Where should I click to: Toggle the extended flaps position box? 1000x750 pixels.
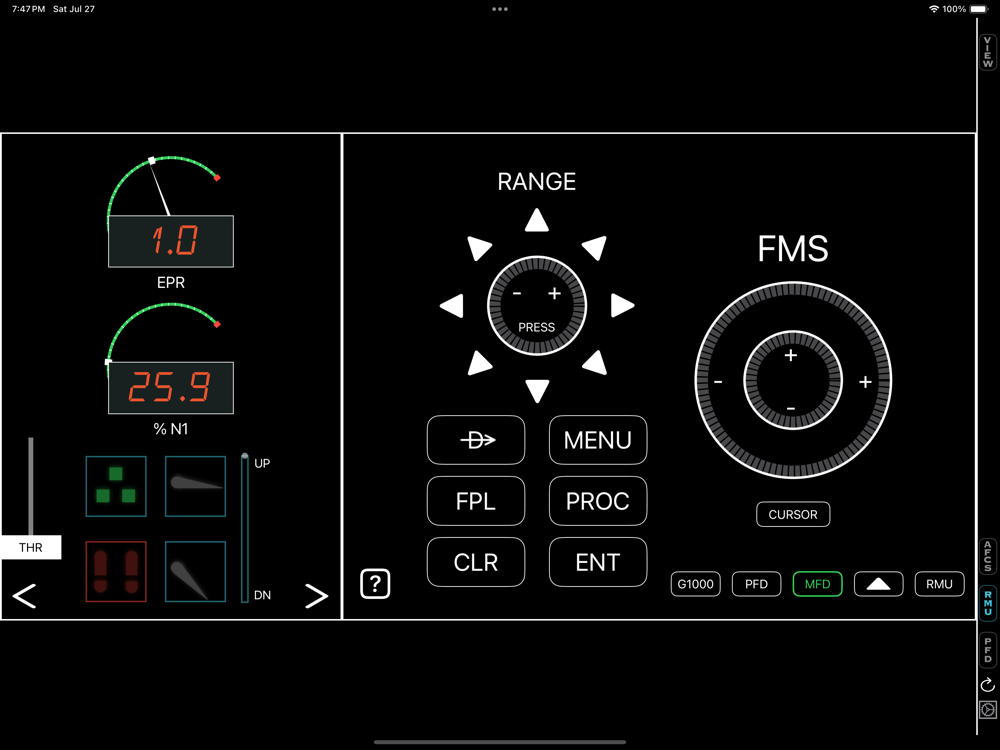pos(195,571)
